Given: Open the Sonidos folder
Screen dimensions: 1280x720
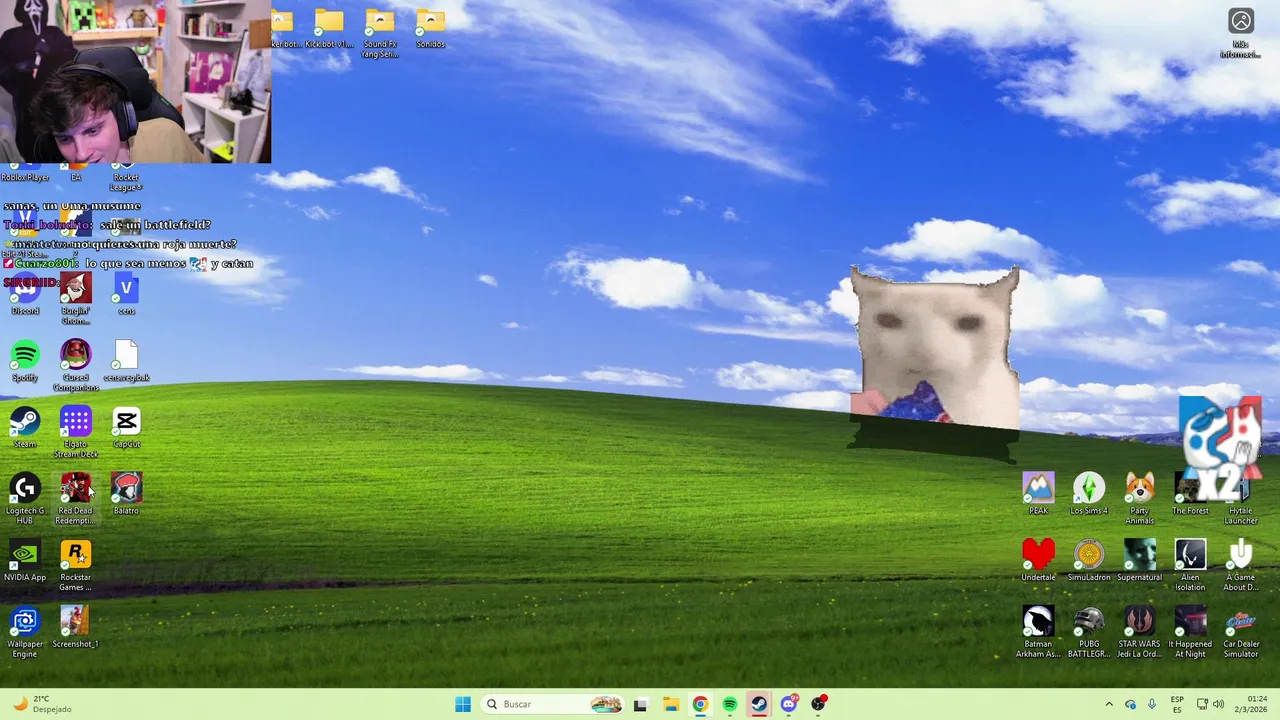Looking at the screenshot, I should (430, 28).
